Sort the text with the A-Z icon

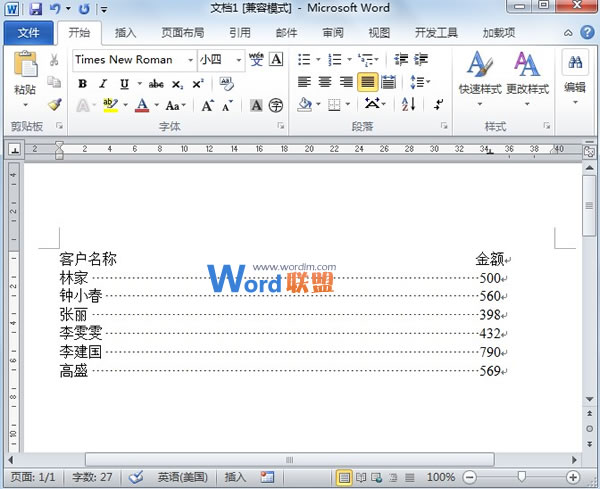click(x=408, y=104)
